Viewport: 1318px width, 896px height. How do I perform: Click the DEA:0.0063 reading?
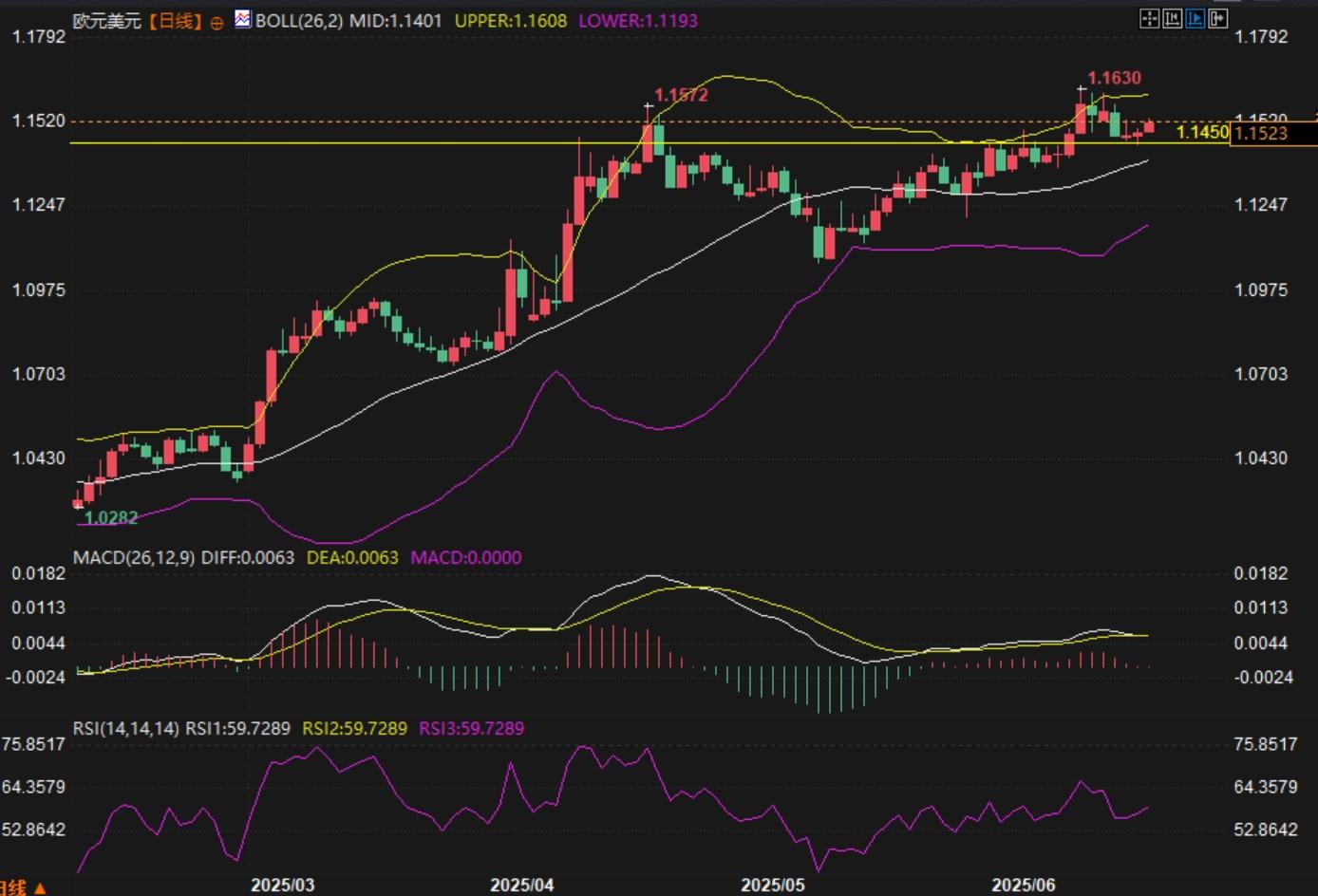352,557
